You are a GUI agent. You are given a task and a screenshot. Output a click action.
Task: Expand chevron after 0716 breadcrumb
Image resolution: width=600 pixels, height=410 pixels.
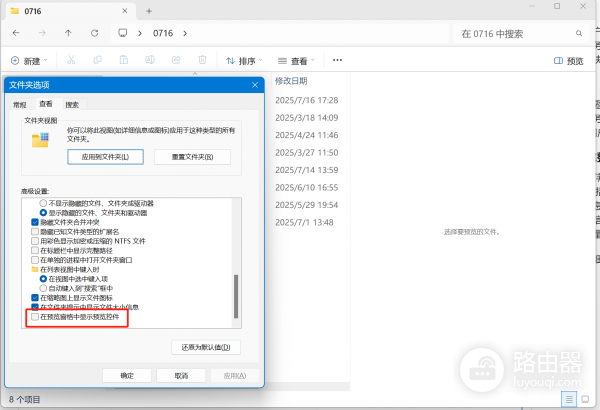click(185, 33)
